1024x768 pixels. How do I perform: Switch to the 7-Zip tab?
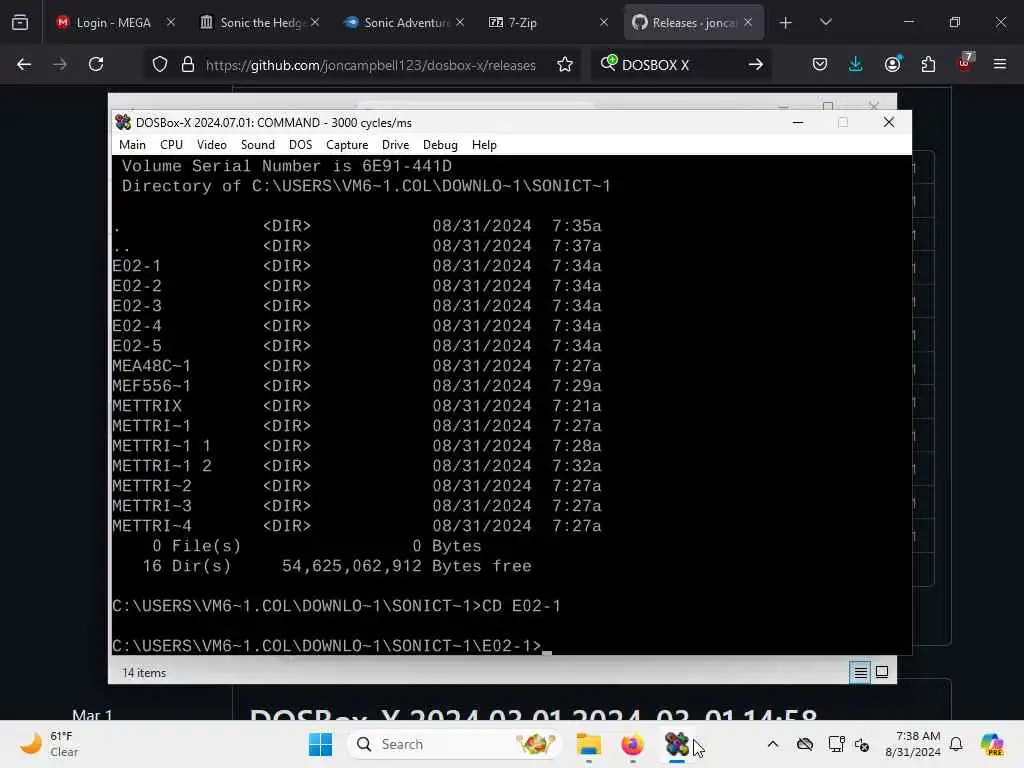point(547,23)
